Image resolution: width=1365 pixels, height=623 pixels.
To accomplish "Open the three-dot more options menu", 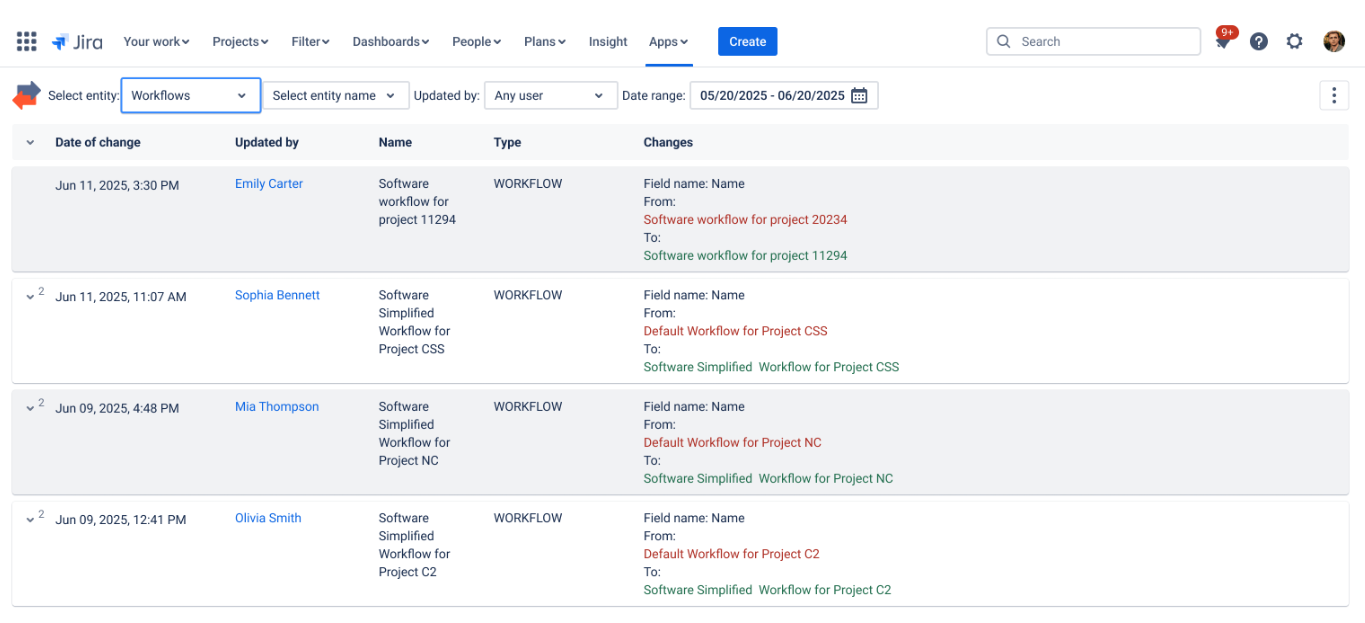I will 1334,95.
